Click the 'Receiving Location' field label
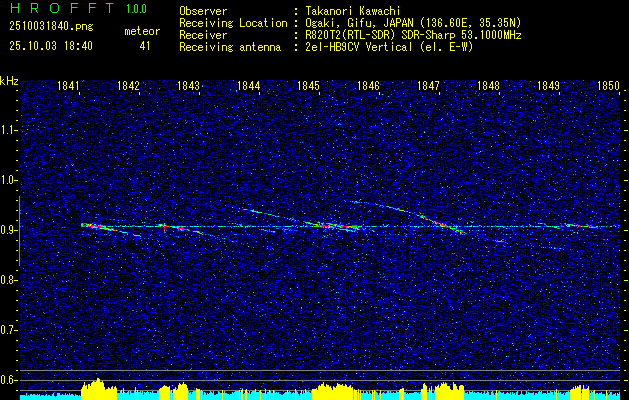This screenshot has width=629, height=400. point(233,23)
